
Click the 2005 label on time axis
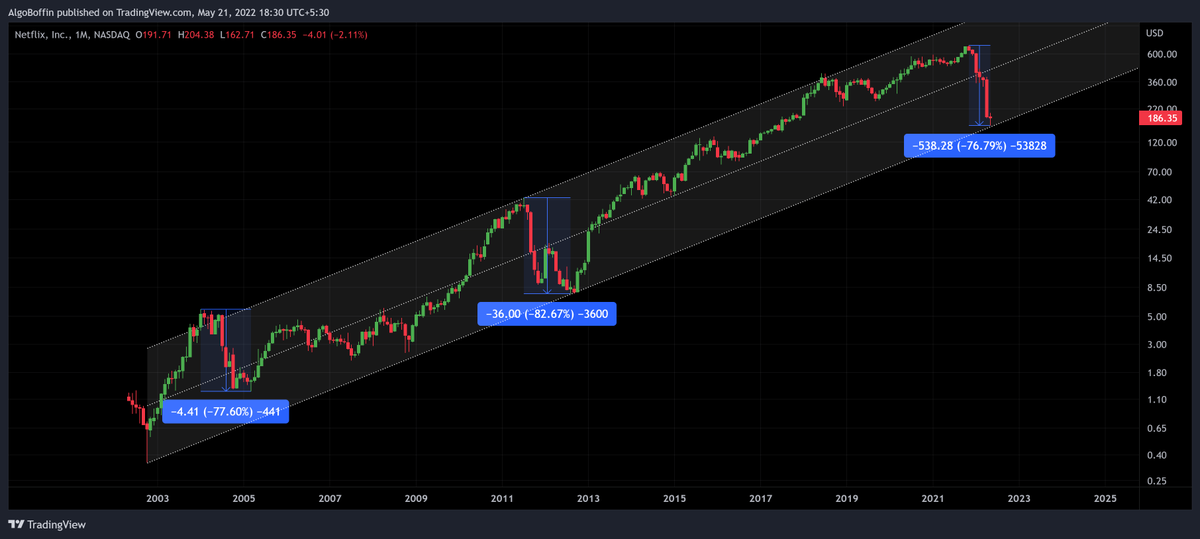[x=244, y=497]
